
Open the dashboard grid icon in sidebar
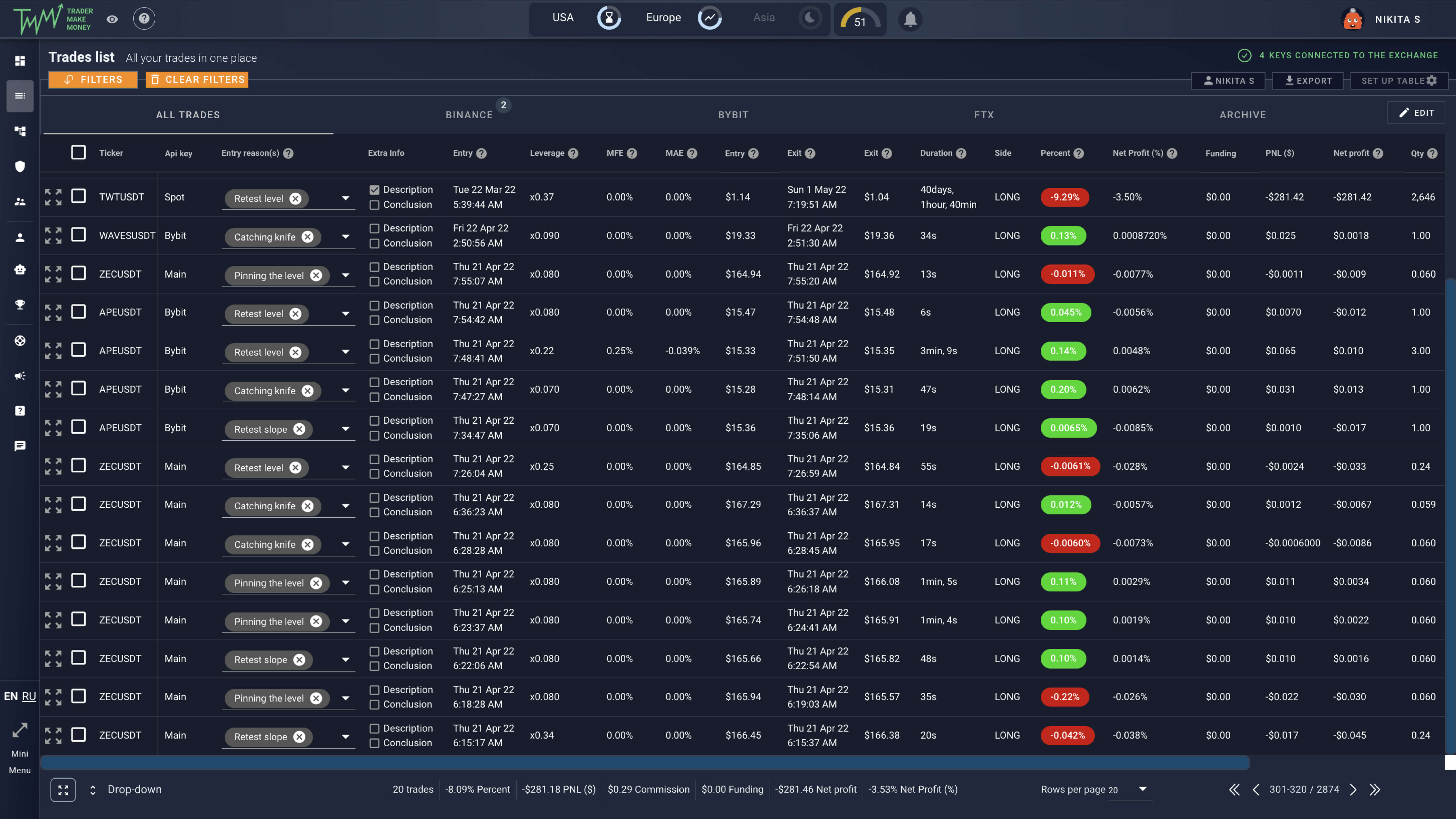coord(20,61)
